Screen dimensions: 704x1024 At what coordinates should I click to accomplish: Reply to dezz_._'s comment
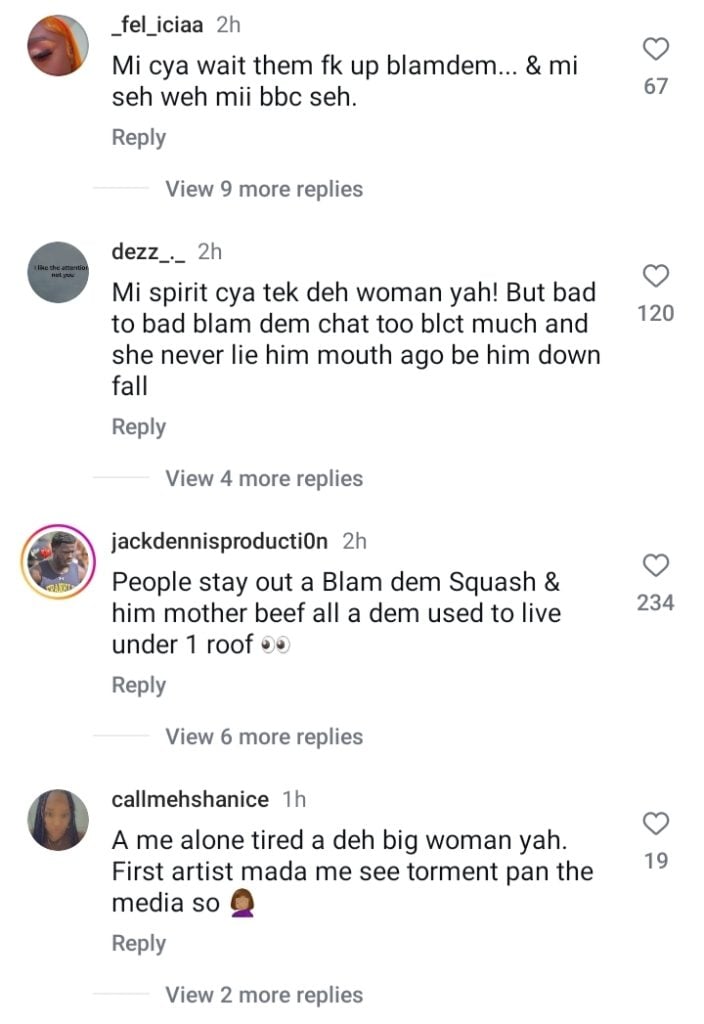[138, 427]
